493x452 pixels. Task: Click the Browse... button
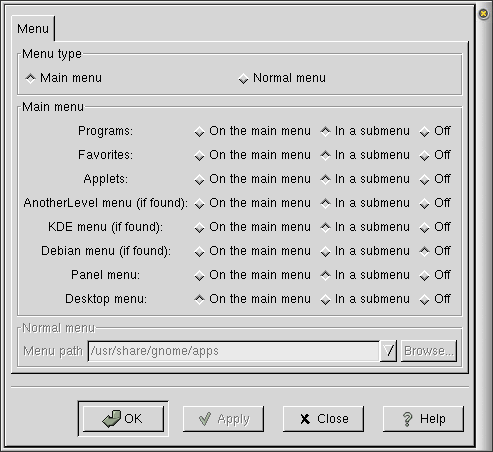coord(429,351)
